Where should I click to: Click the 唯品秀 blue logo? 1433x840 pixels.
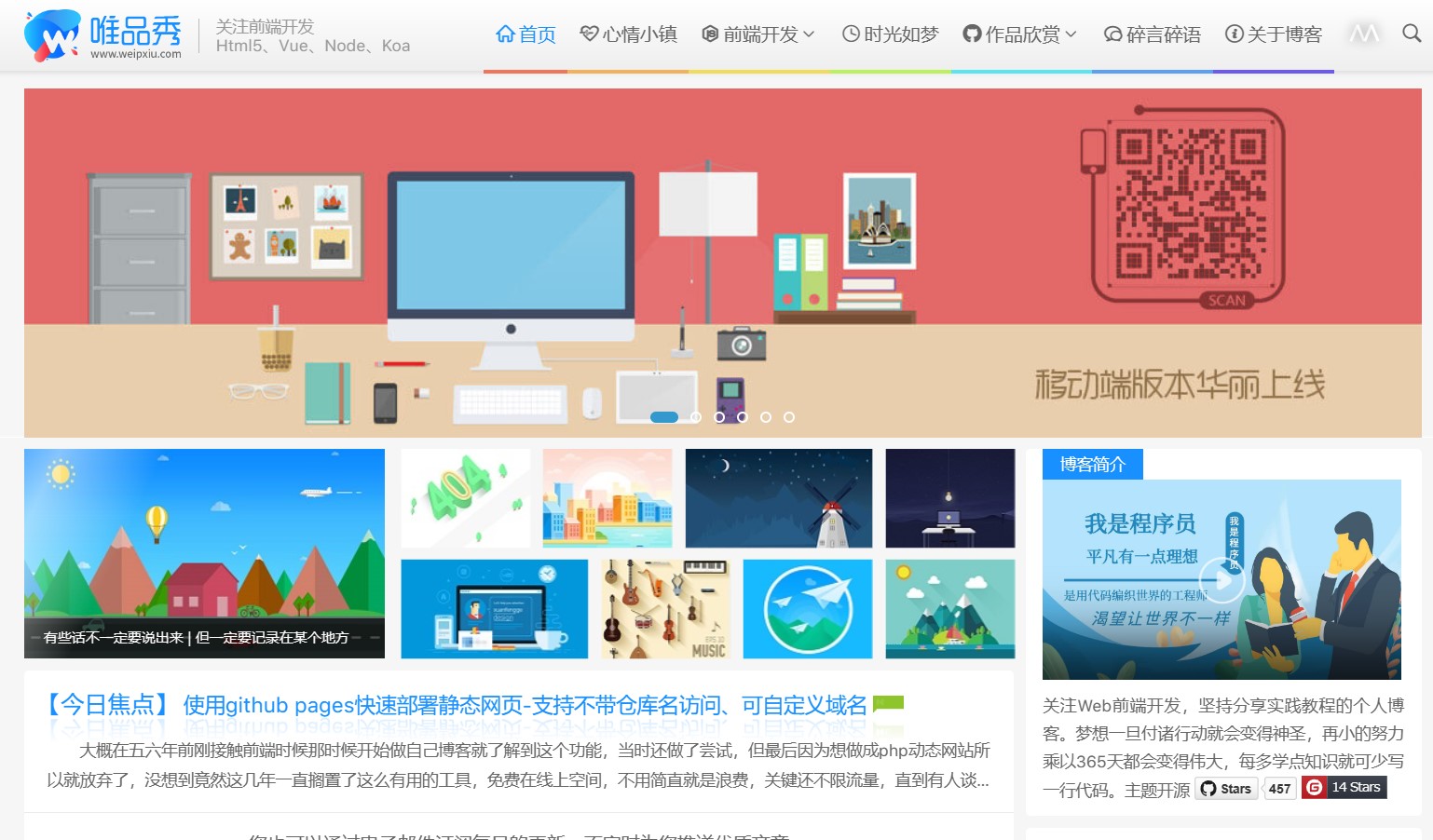pyautogui.click(x=53, y=33)
